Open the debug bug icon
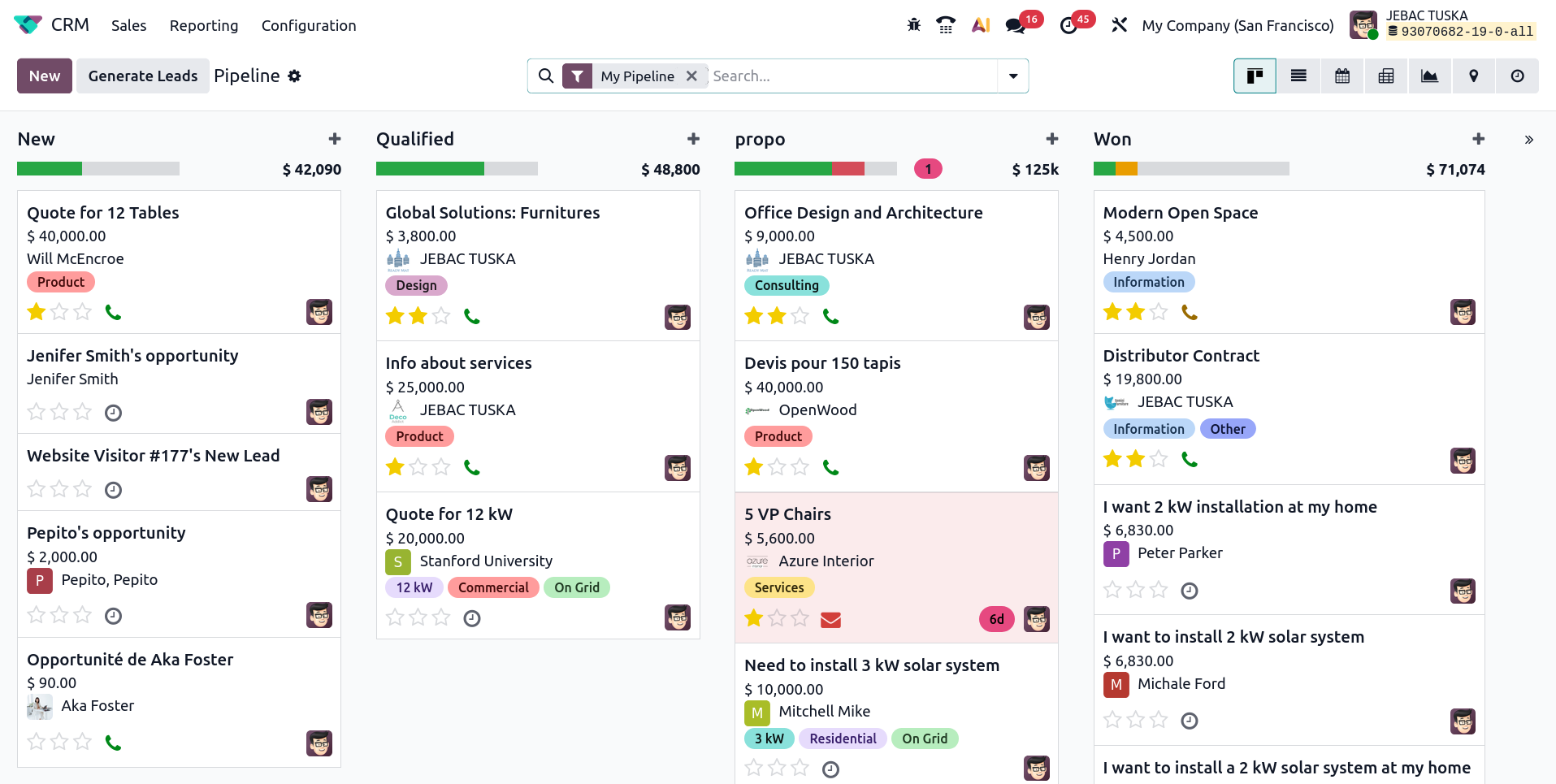1556x784 pixels. coord(914,25)
